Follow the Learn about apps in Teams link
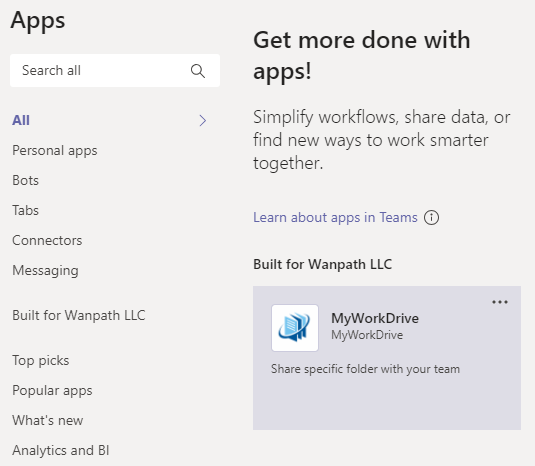Image resolution: width=535 pixels, height=466 pixels. click(x=335, y=217)
